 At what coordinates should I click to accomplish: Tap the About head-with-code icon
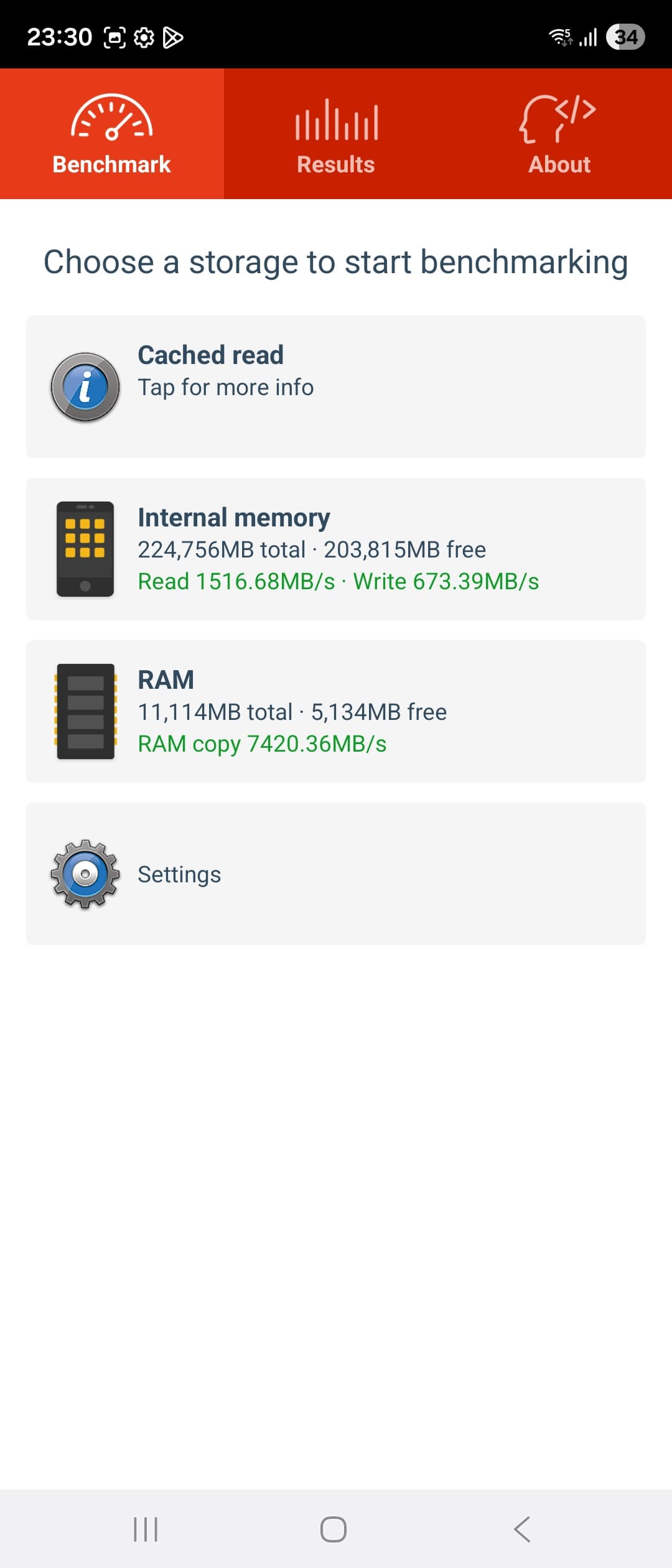tap(558, 118)
